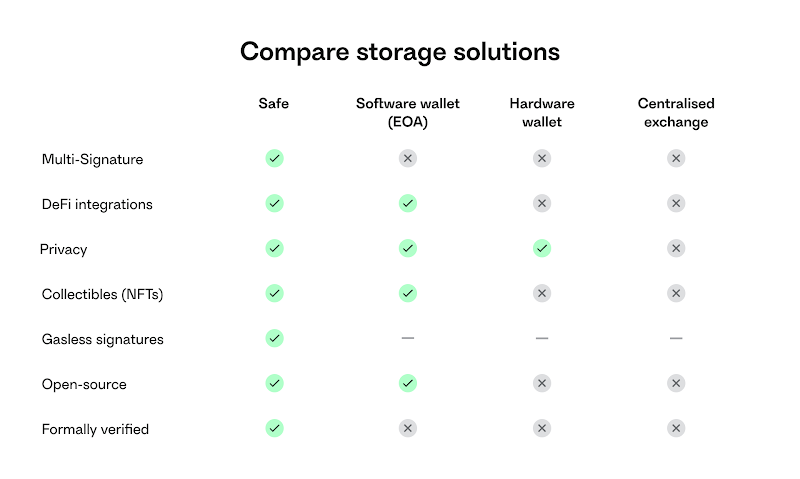The image size is (800, 479).
Task: Click the Safe Formally verified checkmark
Action: coord(274,428)
